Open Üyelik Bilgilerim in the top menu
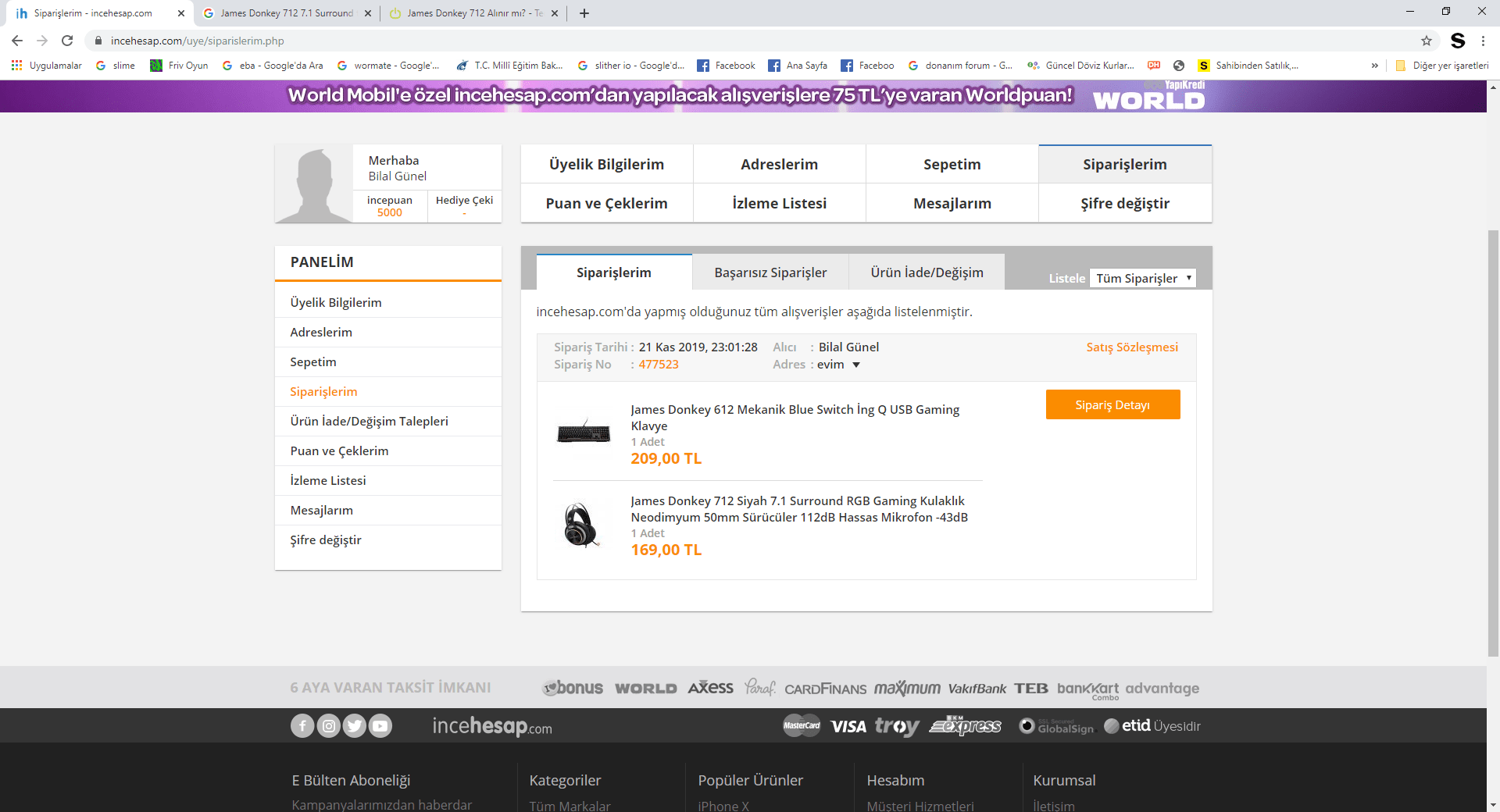Image resolution: width=1500 pixels, height=812 pixels. pos(607,164)
